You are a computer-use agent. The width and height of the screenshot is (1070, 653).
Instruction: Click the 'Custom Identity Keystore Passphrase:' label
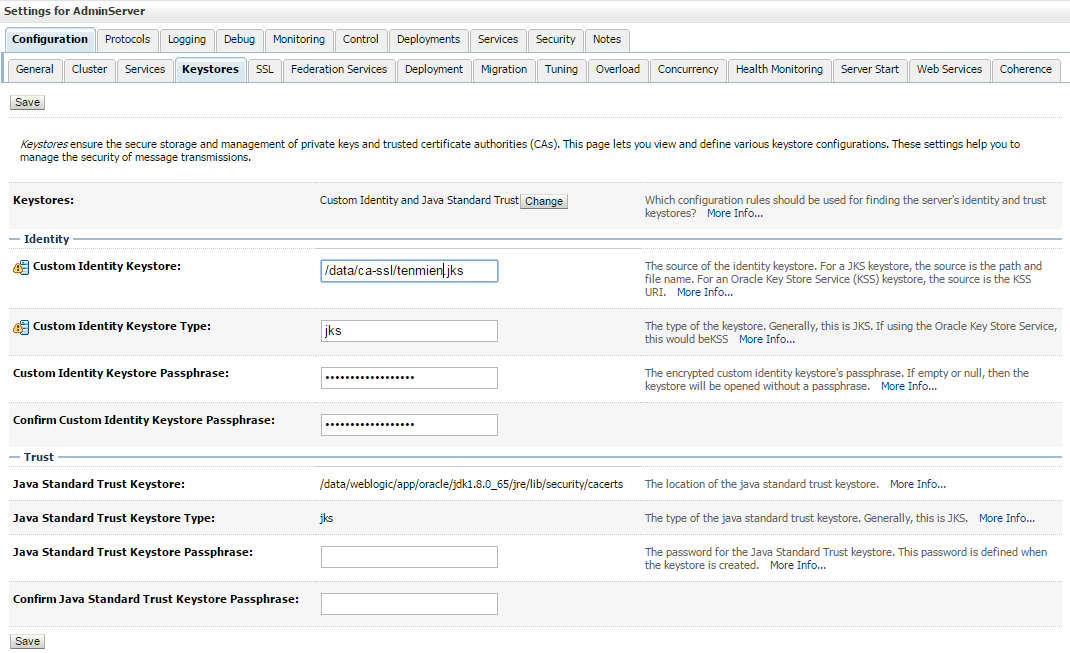pyautogui.click(x=121, y=373)
